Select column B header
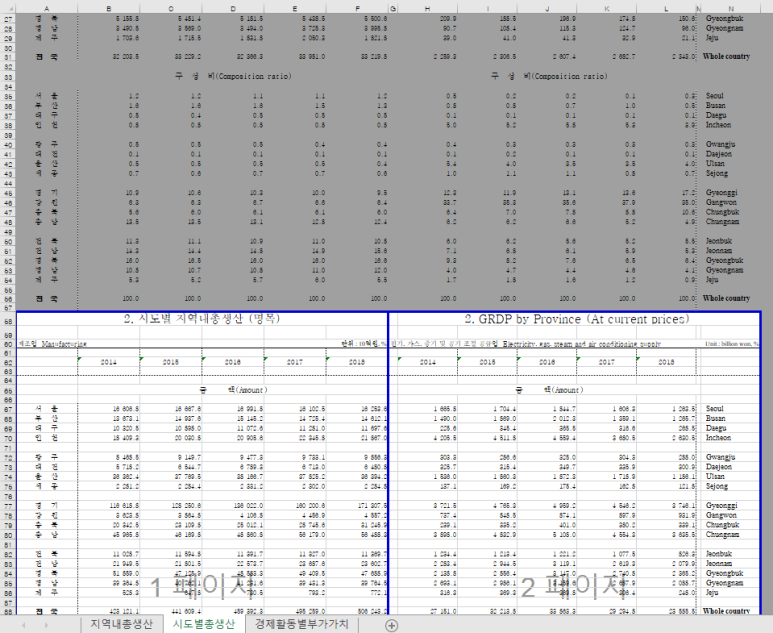The width and height of the screenshot is (773, 633). click(x=108, y=8)
